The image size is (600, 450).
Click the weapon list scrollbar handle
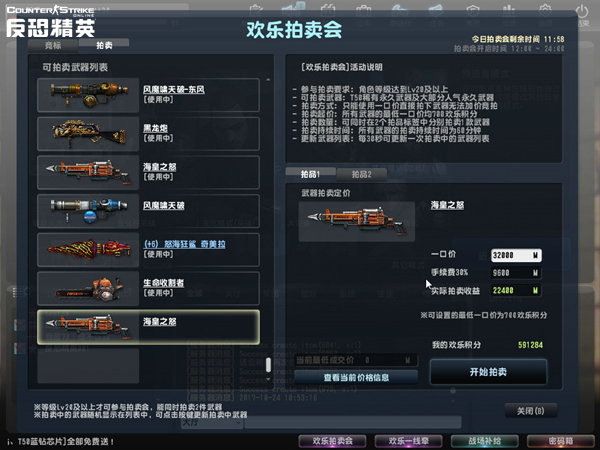pos(268,365)
